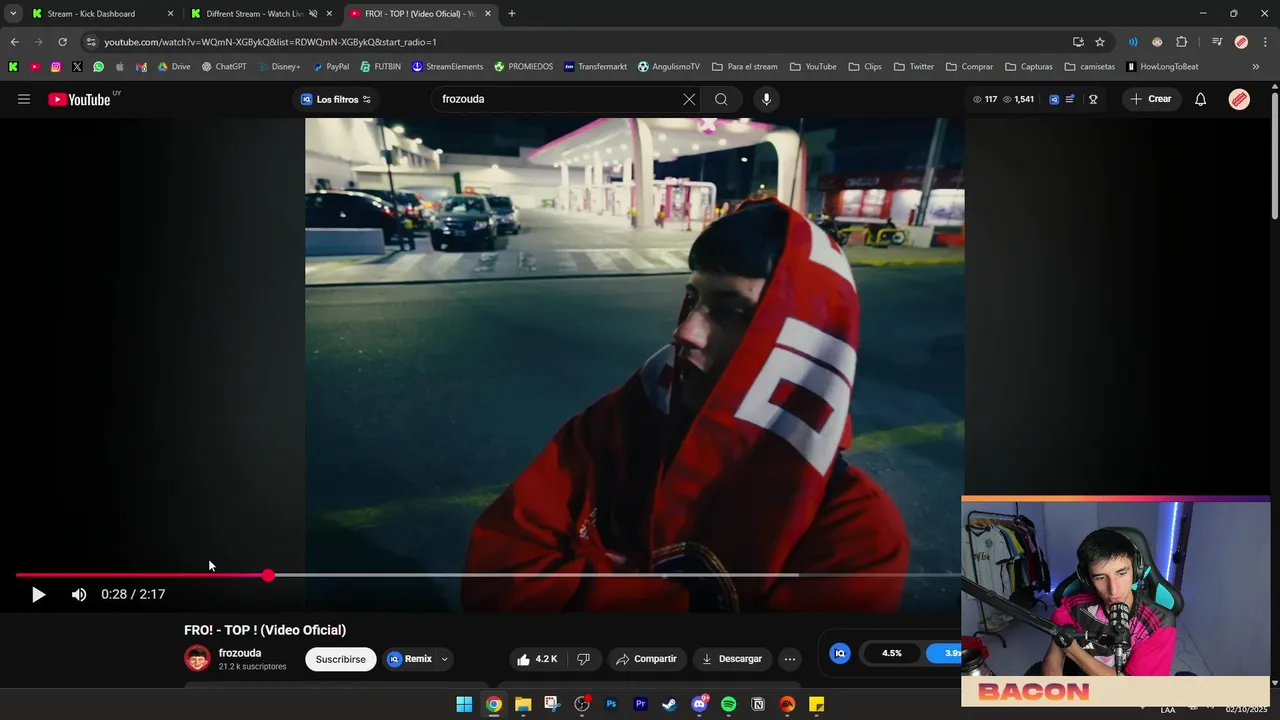Go to YouTube home via logo
Screen dimensions: 1280x720
pos(79,99)
